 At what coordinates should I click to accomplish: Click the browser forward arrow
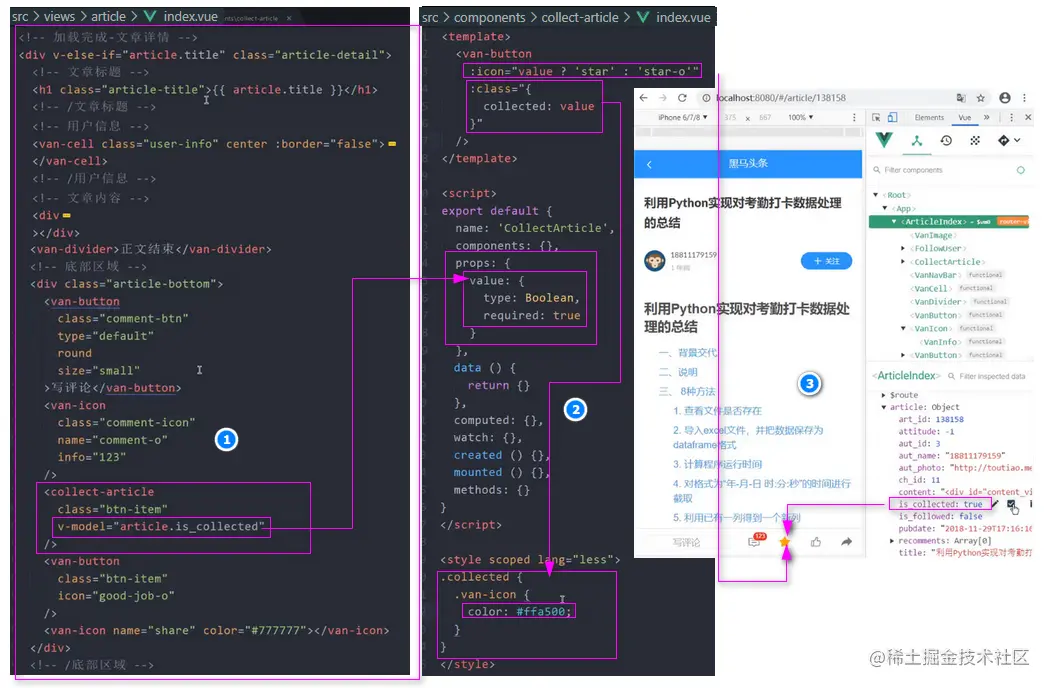click(x=663, y=98)
